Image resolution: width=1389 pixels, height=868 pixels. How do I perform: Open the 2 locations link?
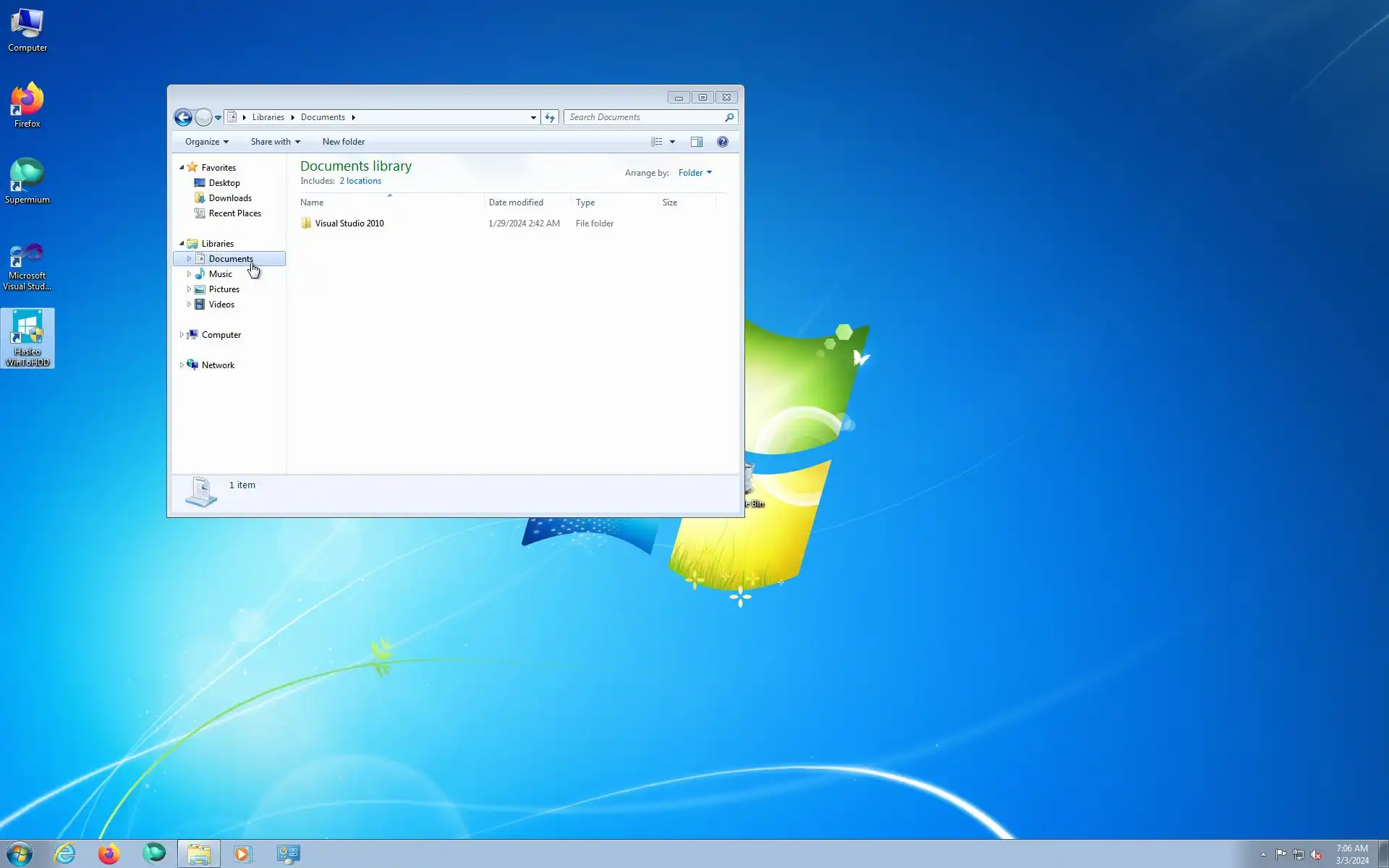[360, 181]
